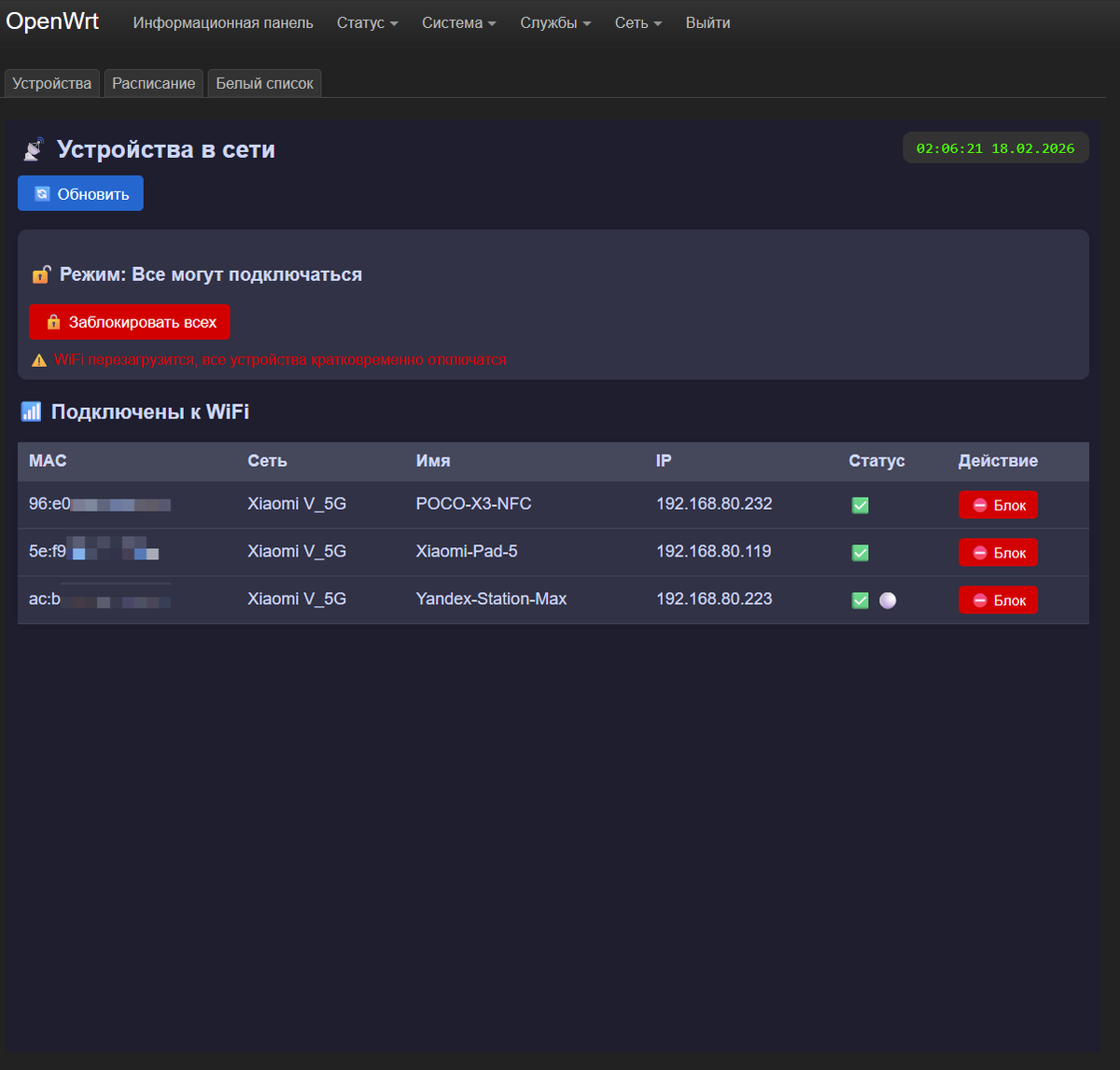1120x1070 pixels.
Task: Click the open padlock icon by Режим
Action: point(41,275)
